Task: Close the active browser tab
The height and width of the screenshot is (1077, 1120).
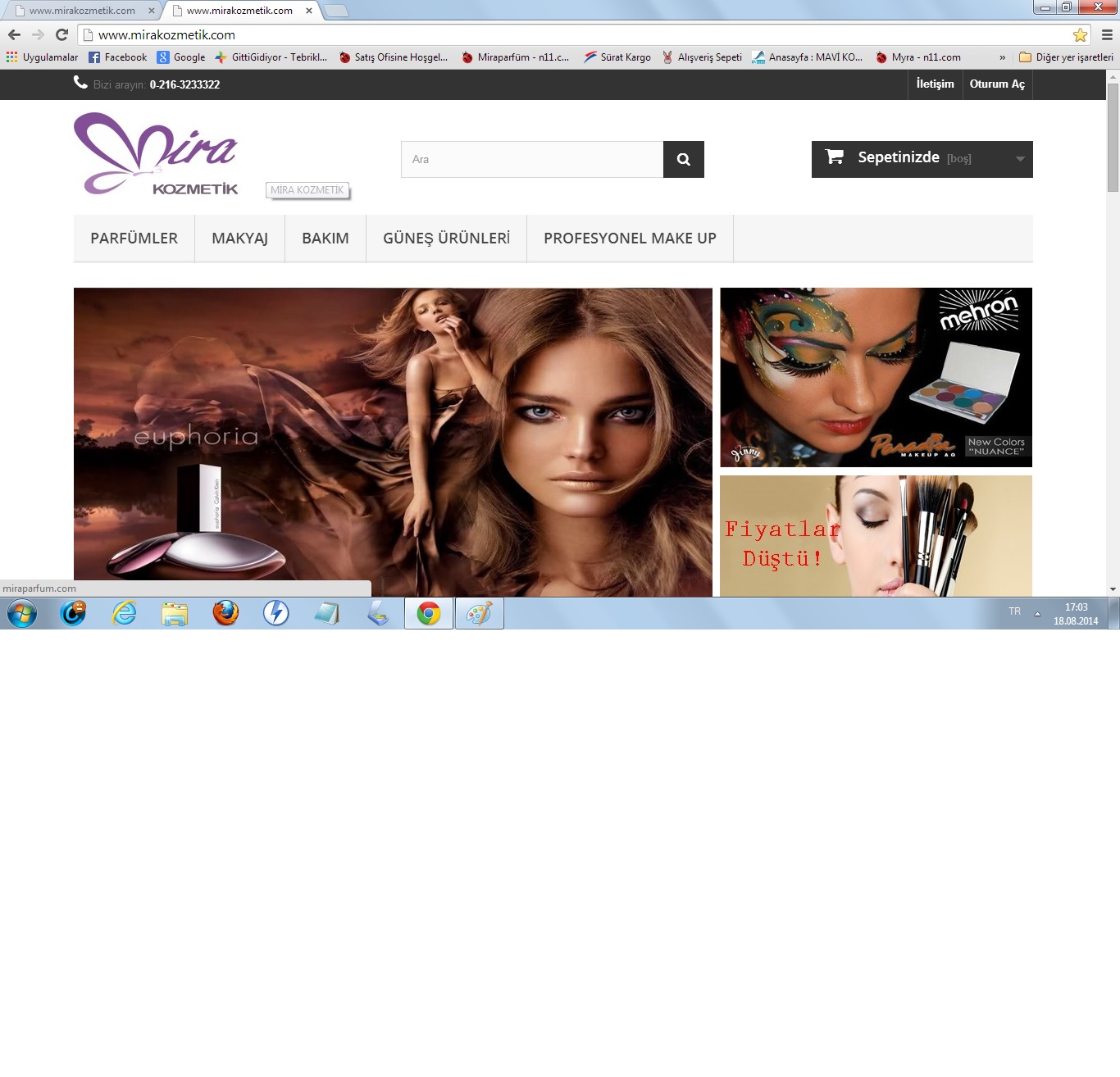Action: point(308,11)
